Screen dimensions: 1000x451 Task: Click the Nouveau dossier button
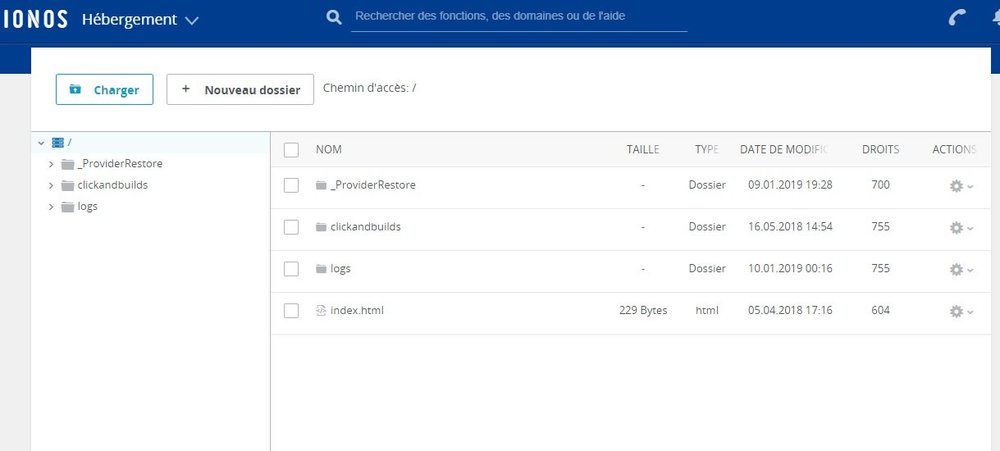pyautogui.click(x=240, y=89)
